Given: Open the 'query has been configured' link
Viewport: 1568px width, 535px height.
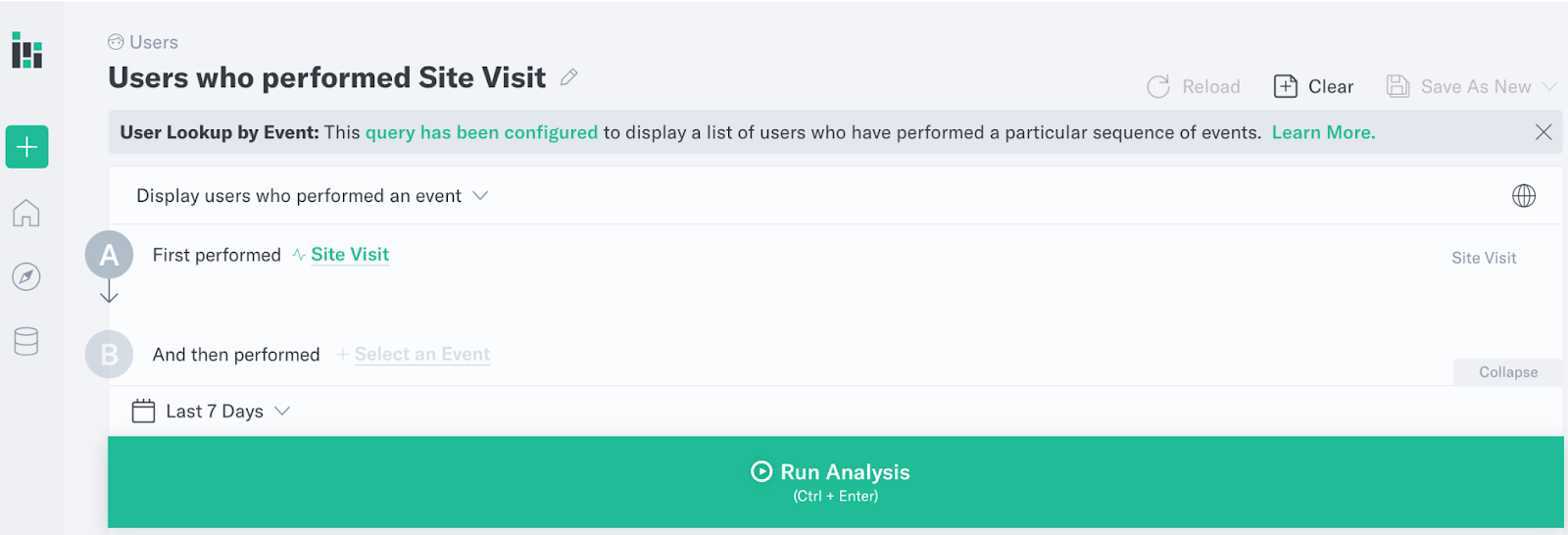Looking at the screenshot, I should point(481,132).
